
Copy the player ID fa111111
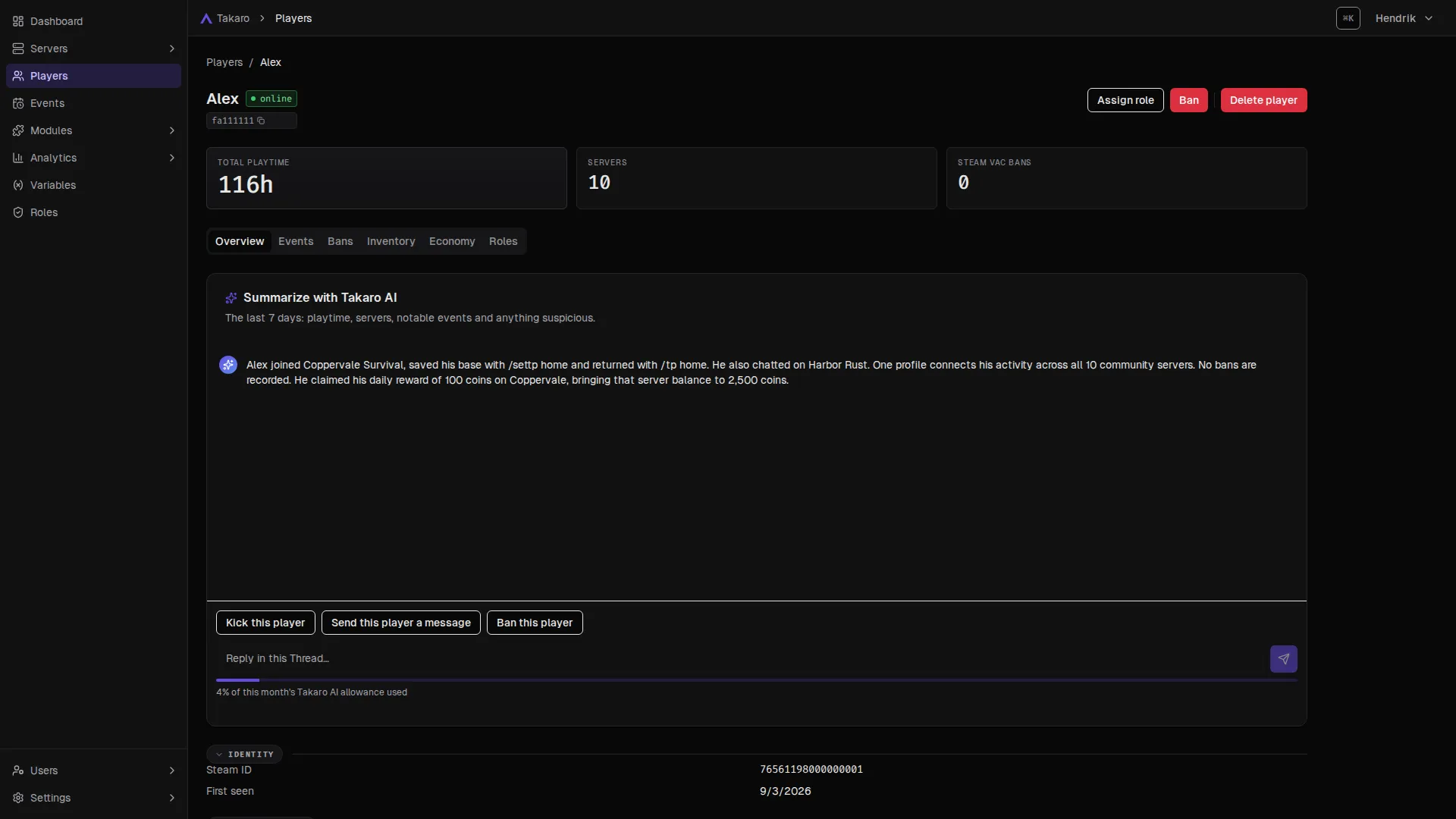pos(261,121)
